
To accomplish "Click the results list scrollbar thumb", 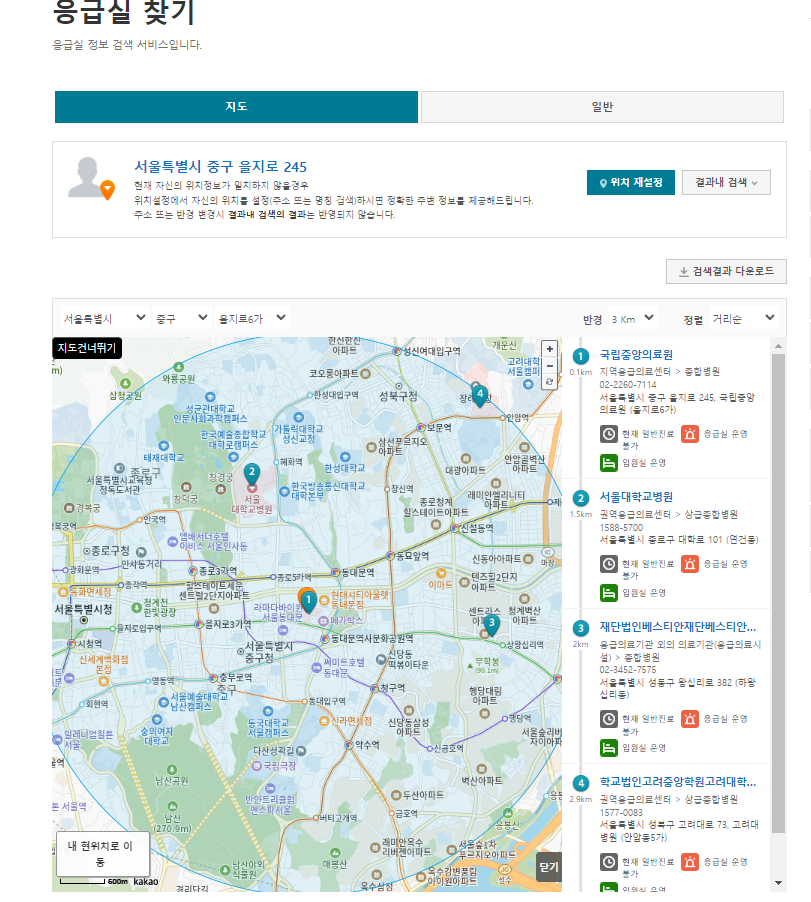I will pos(778,593).
